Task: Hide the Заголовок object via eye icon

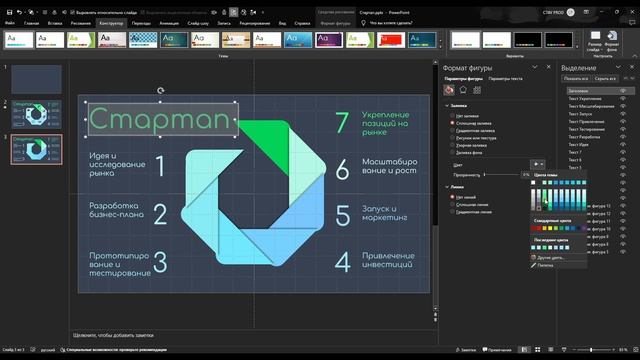Action: pyautogui.click(x=623, y=91)
